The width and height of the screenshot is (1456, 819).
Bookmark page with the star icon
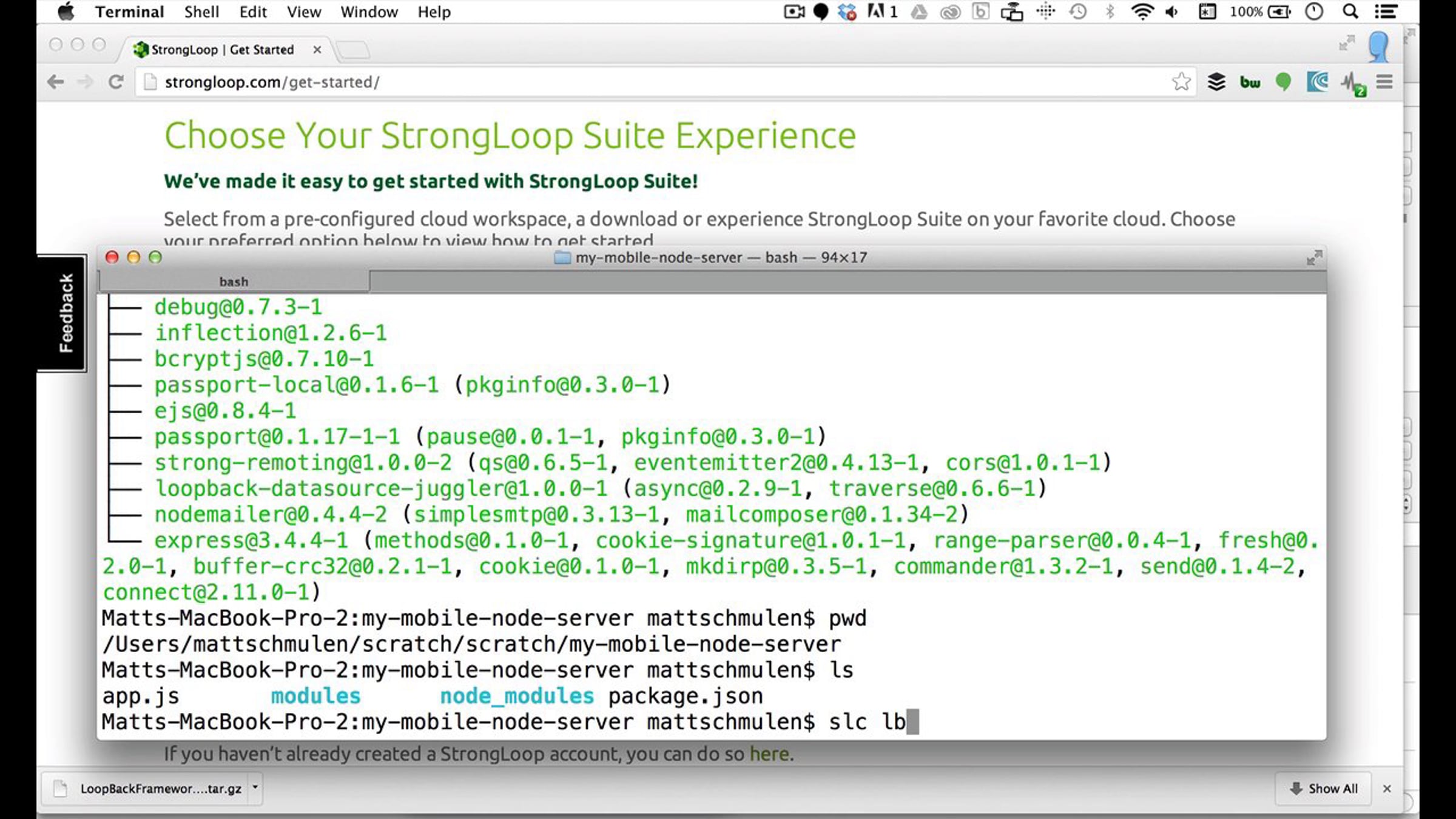point(1181,81)
